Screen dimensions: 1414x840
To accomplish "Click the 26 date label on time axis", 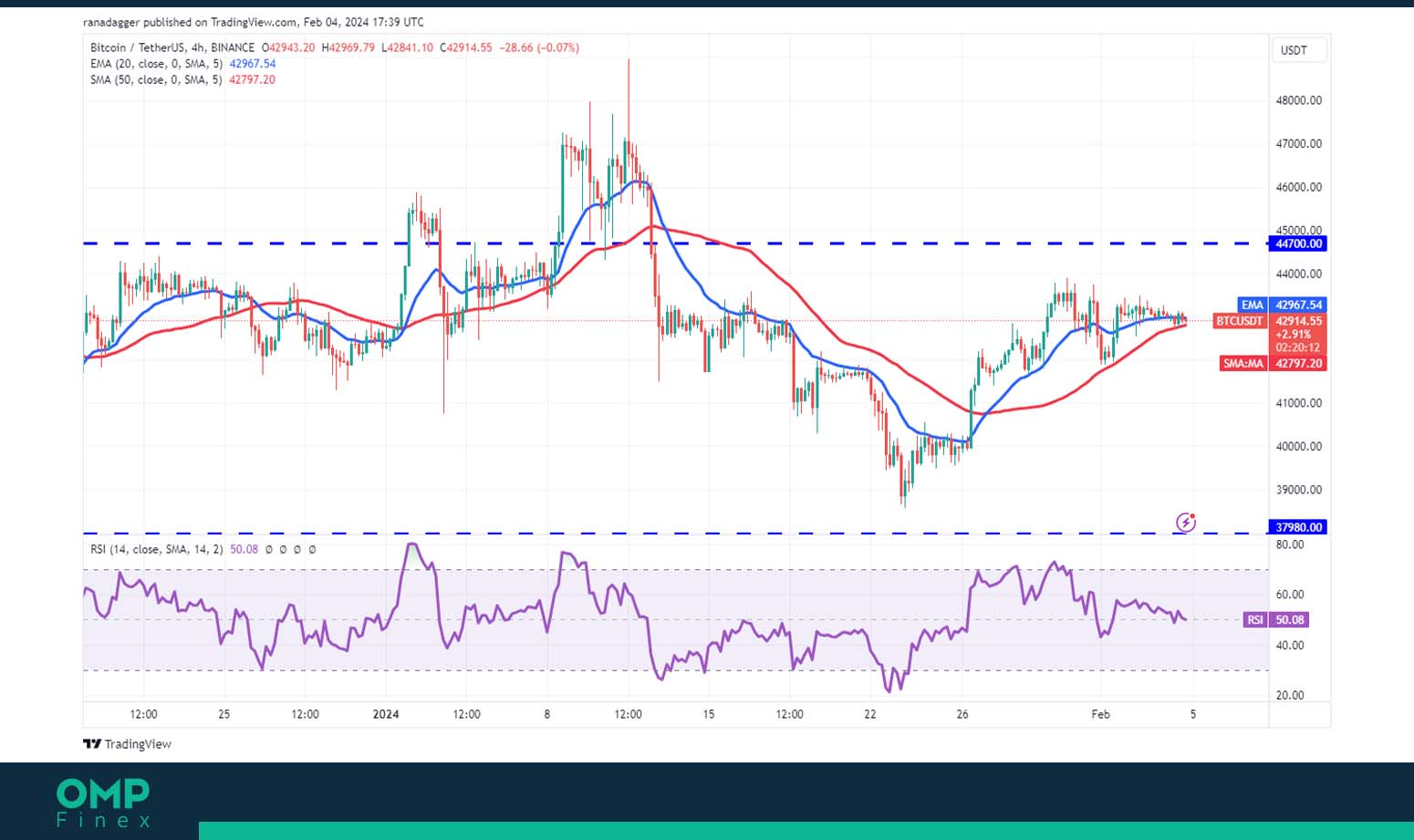I will click(x=962, y=714).
